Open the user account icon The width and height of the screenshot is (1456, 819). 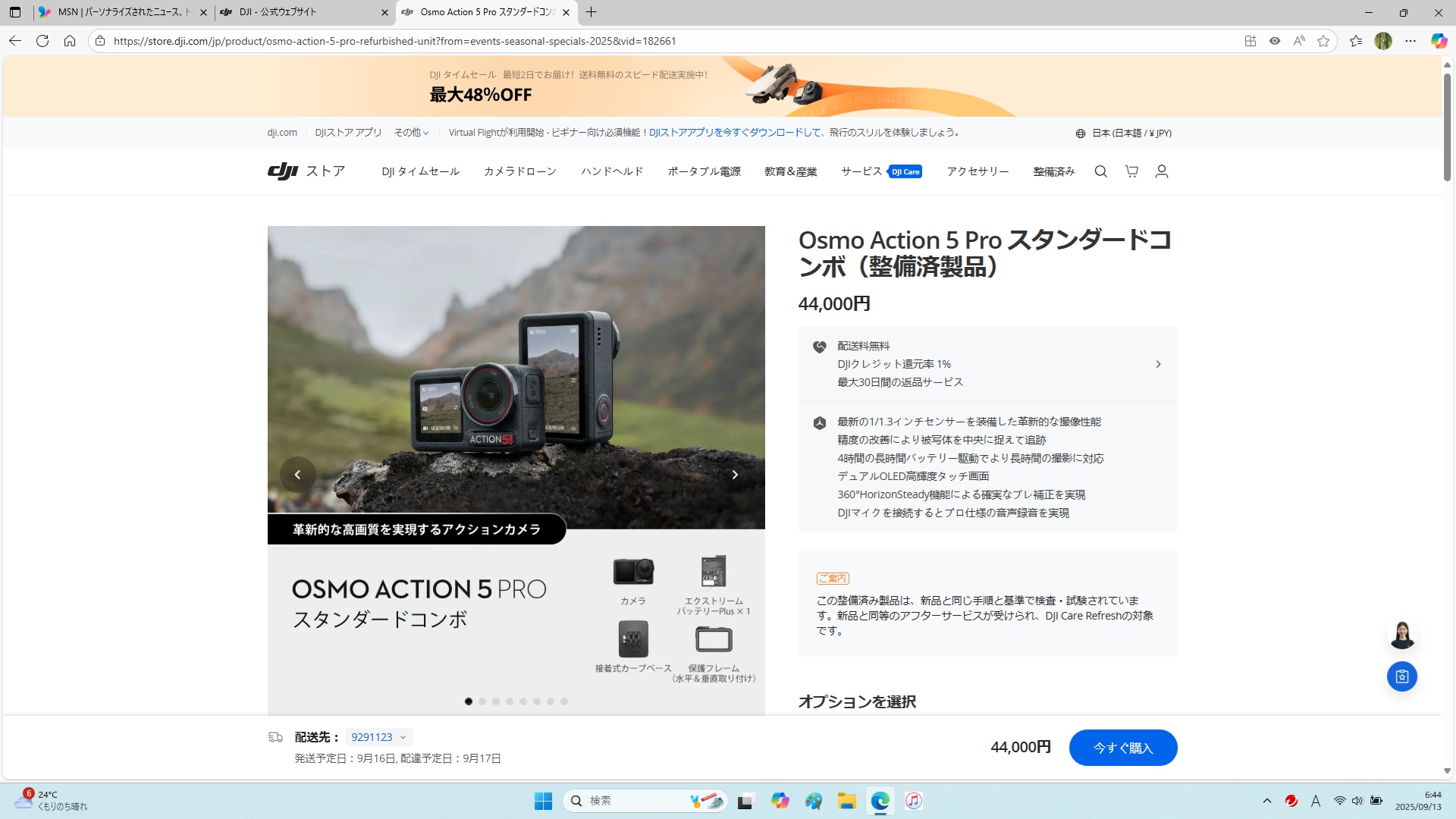point(1161,171)
